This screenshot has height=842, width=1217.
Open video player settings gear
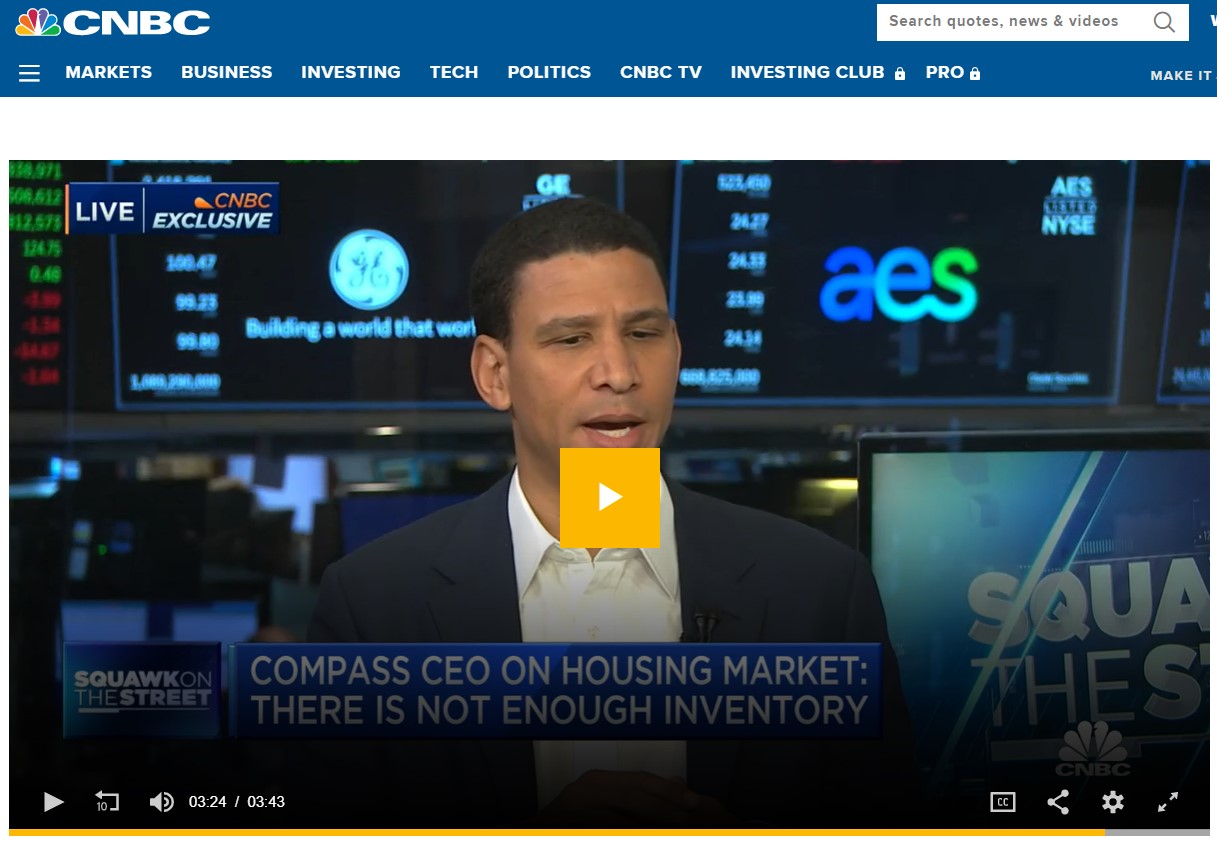(x=1113, y=802)
